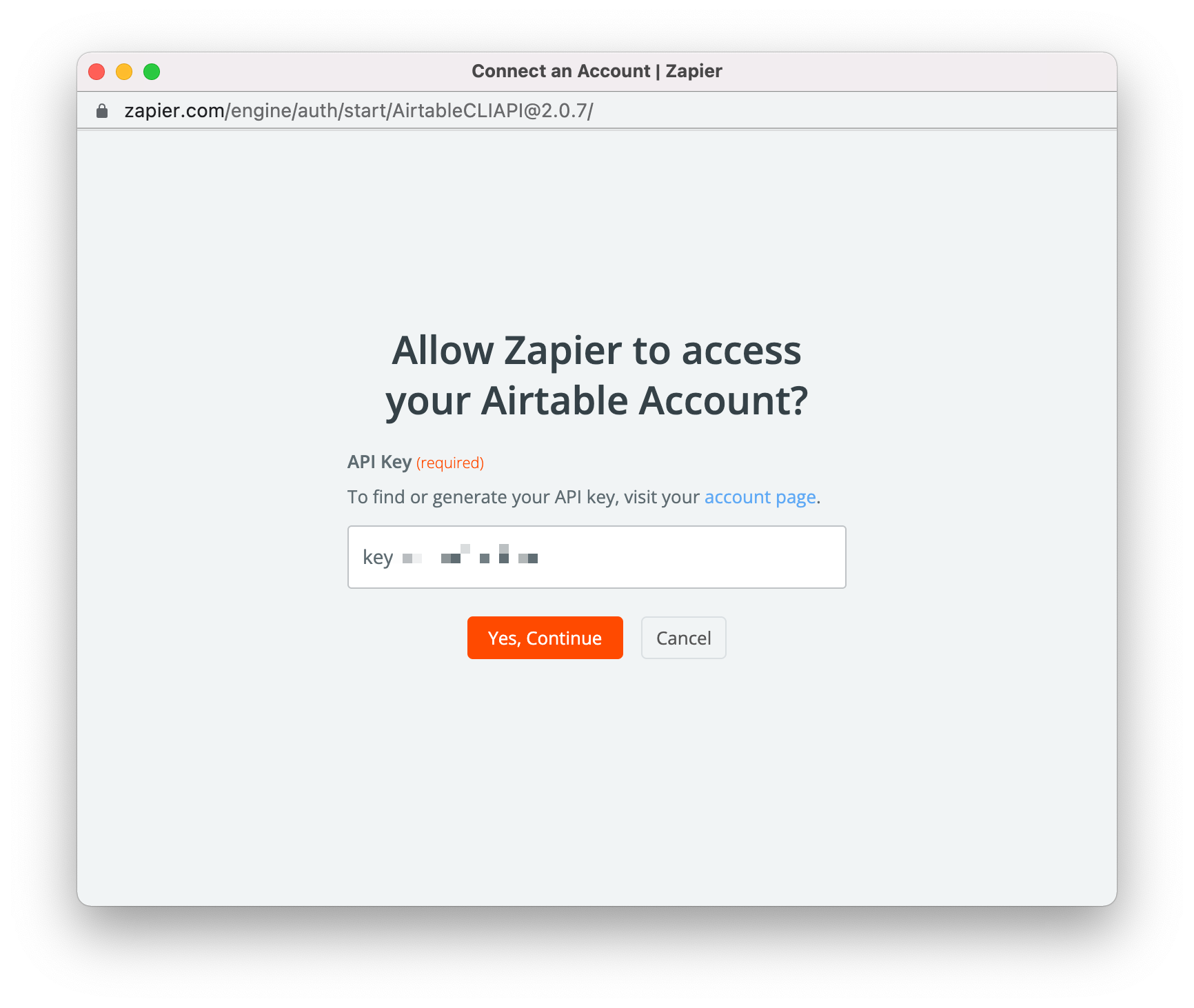Click Yes, Continue to authorize Airtable
Image resolution: width=1194 pixels, height=1008 pixels.
545,638
